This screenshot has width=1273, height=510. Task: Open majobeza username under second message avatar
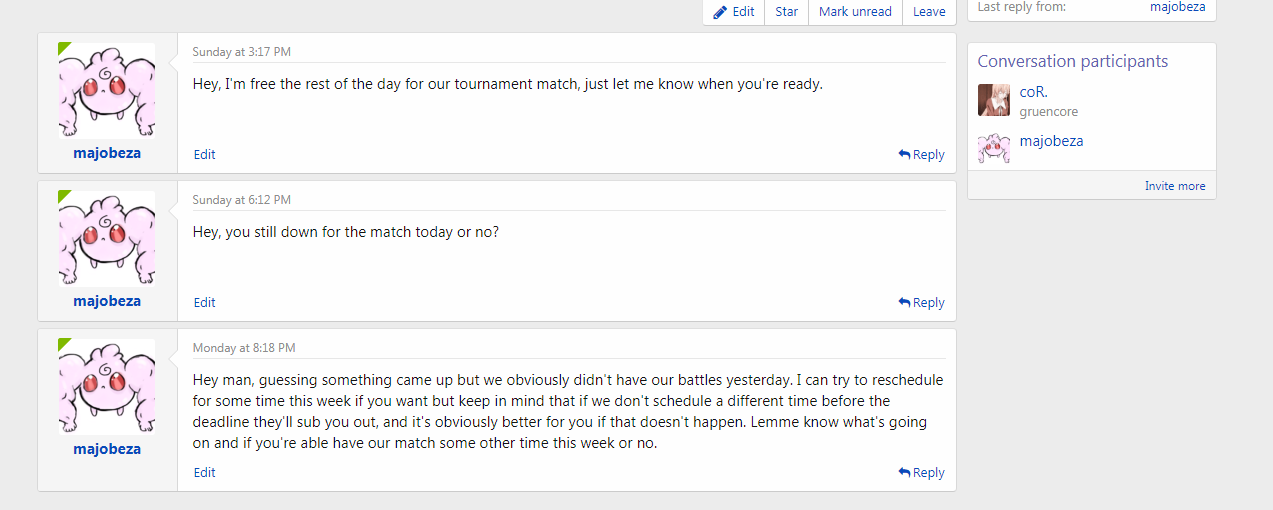[107, 302]
